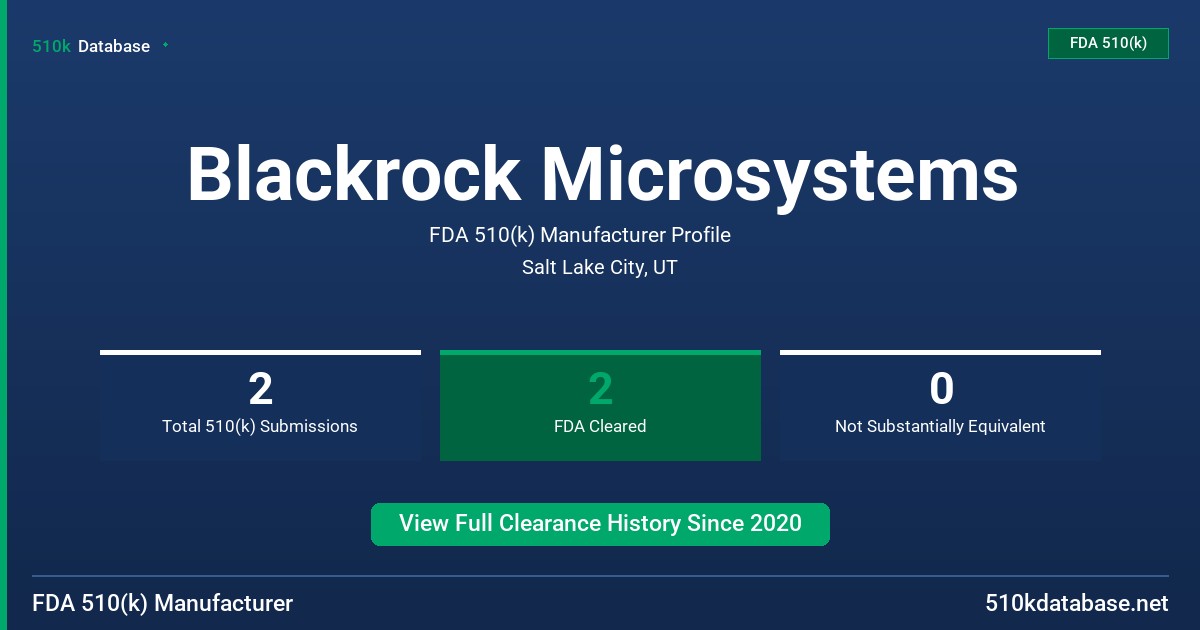Click View Full Clearance History Since 2020

[600, 524]
